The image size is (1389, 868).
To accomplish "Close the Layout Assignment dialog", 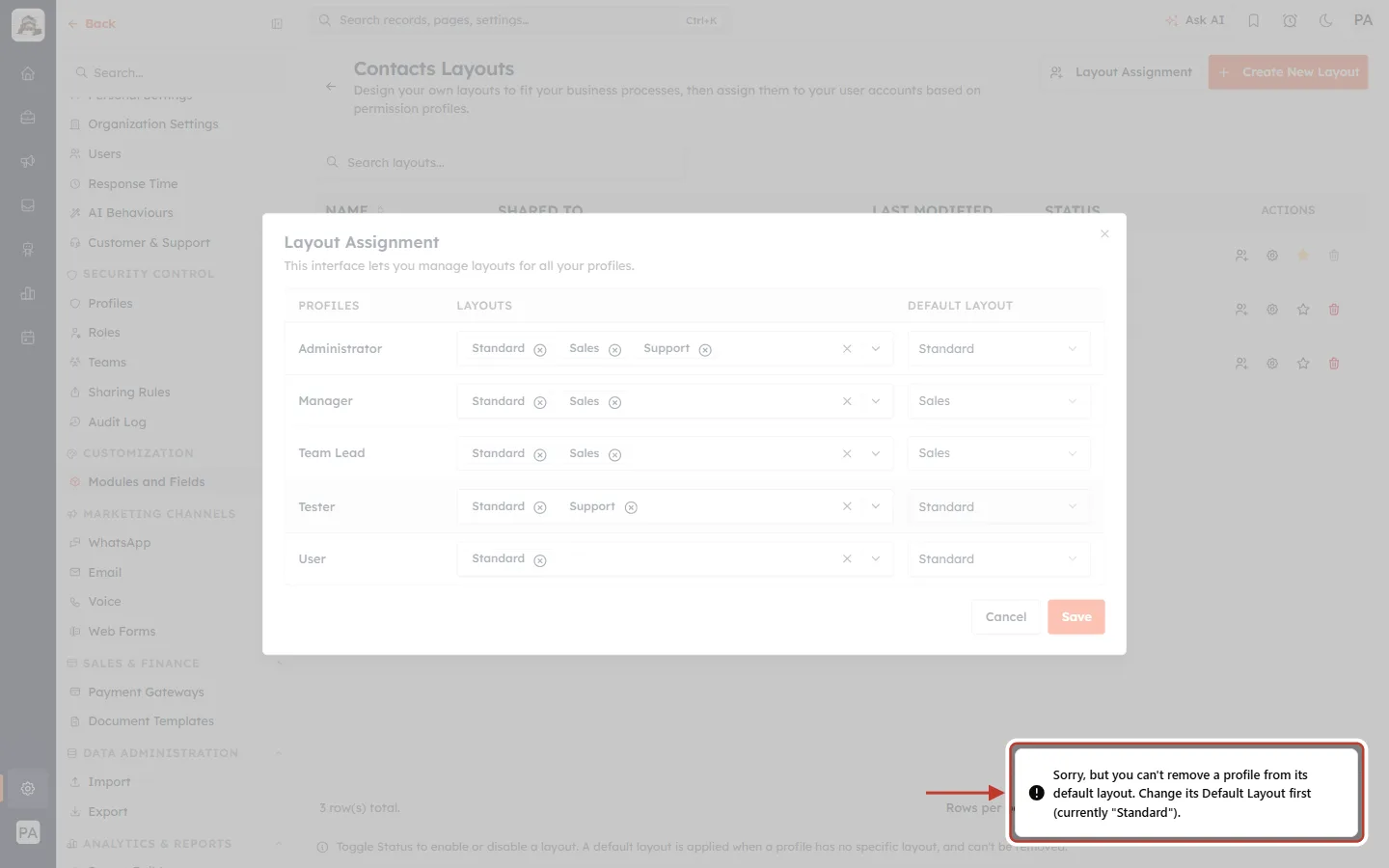I will point(1104,234).
